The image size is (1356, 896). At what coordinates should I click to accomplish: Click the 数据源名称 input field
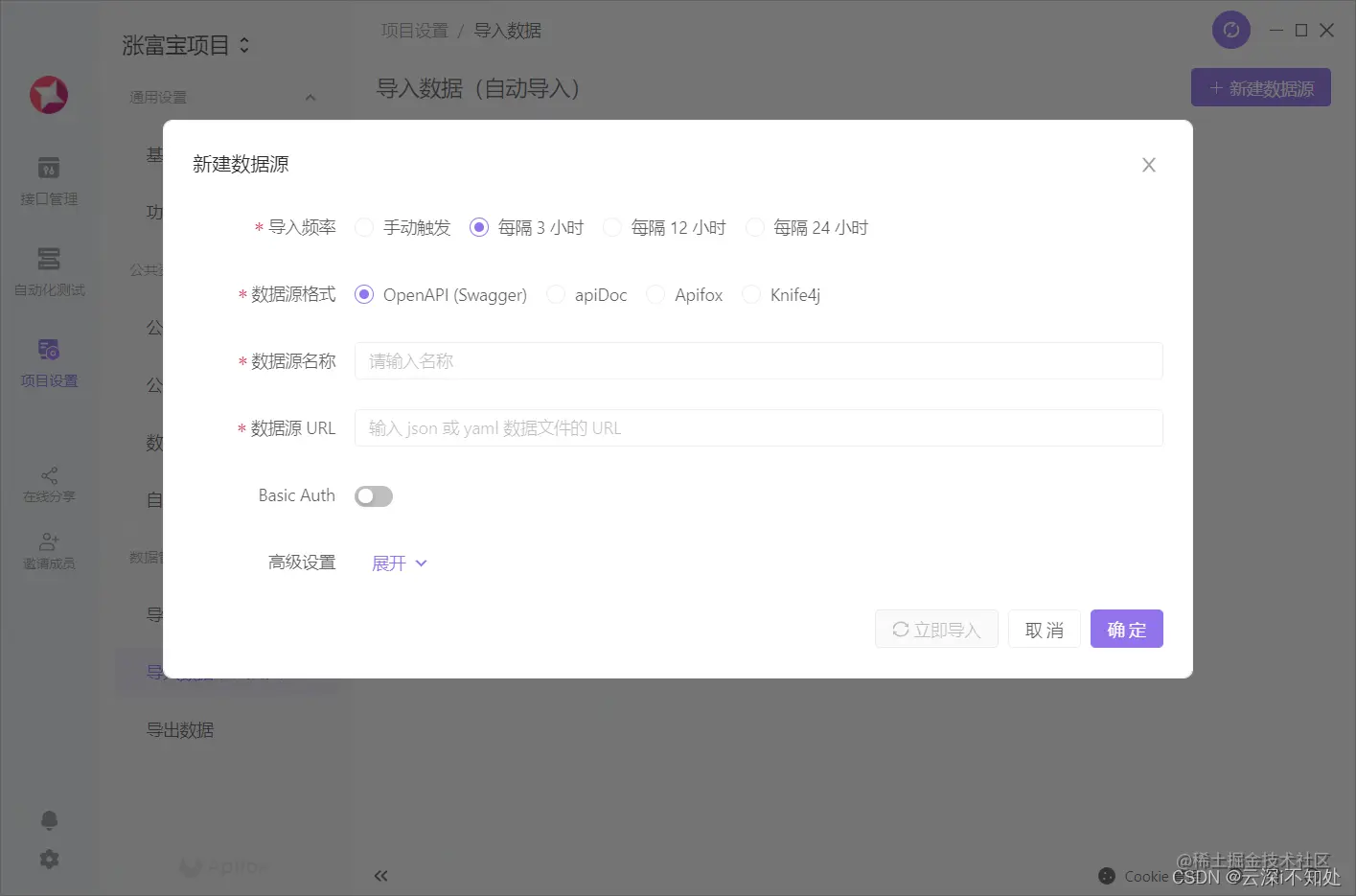pos(758,361)
